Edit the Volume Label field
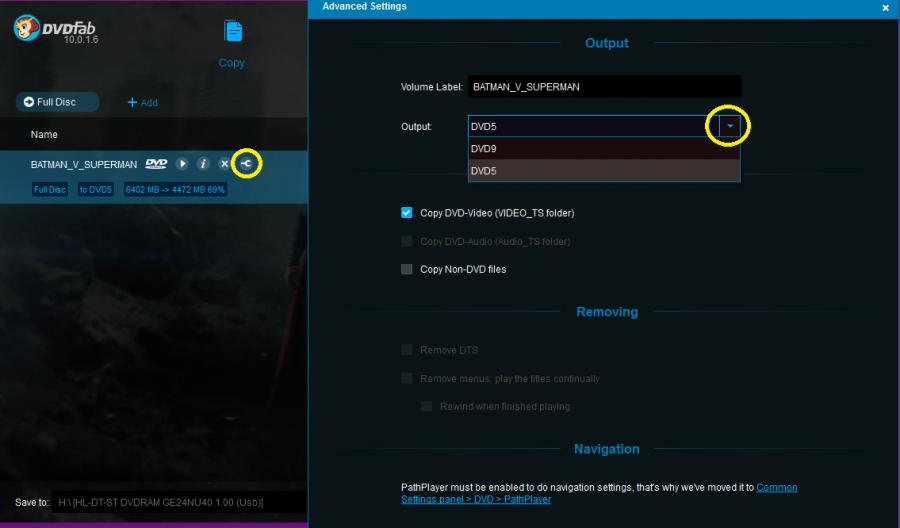 click(604, 87)
